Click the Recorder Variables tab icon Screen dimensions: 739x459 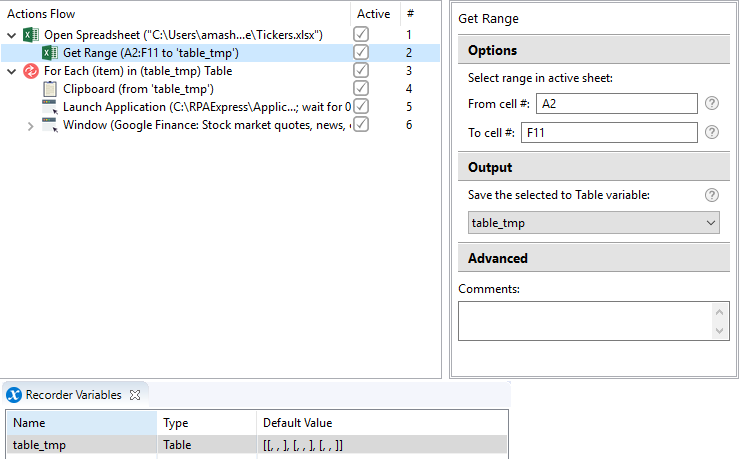click(14, 395)
